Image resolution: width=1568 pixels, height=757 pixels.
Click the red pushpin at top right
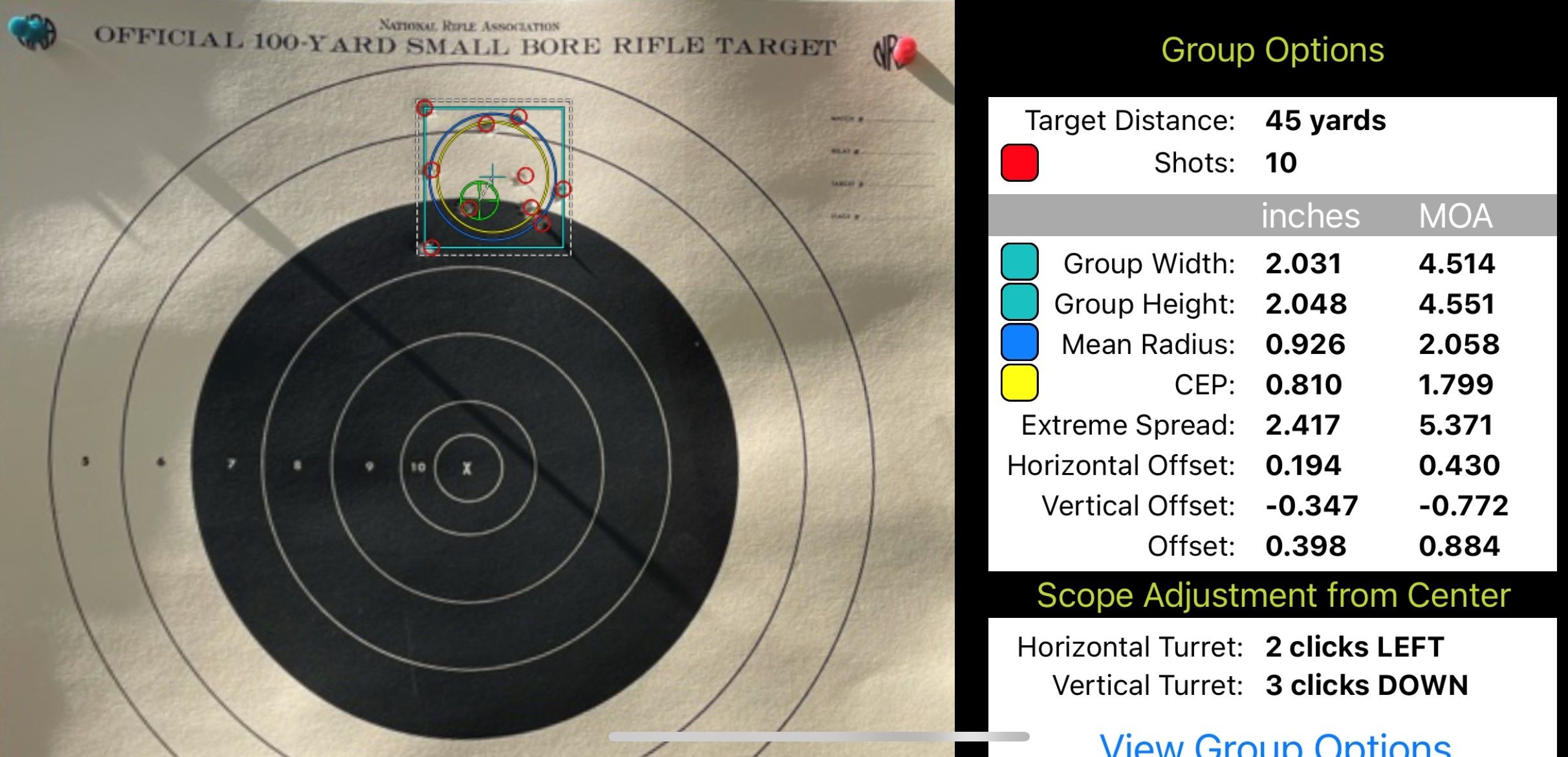point(906,49)
